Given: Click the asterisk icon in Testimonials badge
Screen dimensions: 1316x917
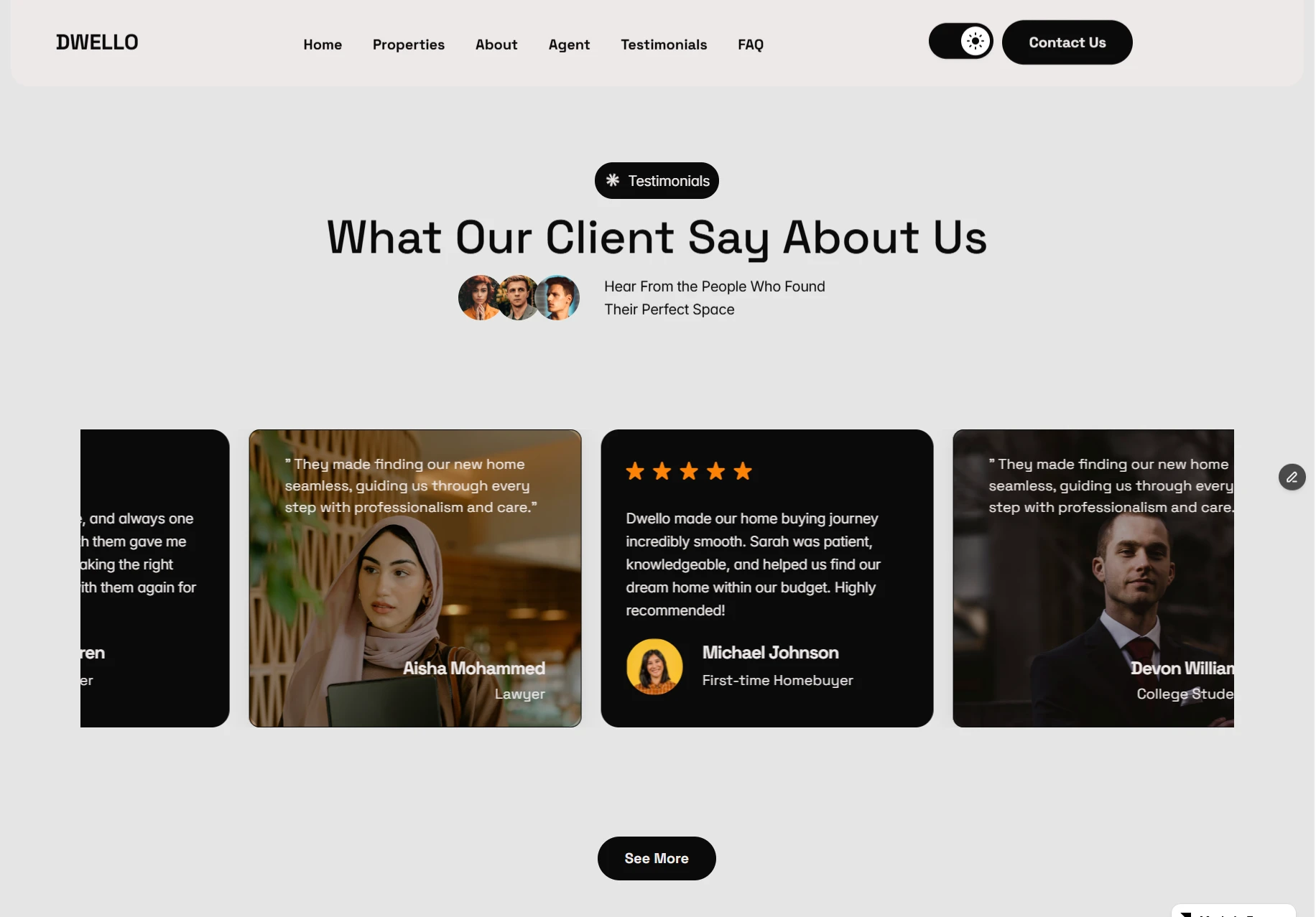Looking at the screenshot, I should 613,180.
